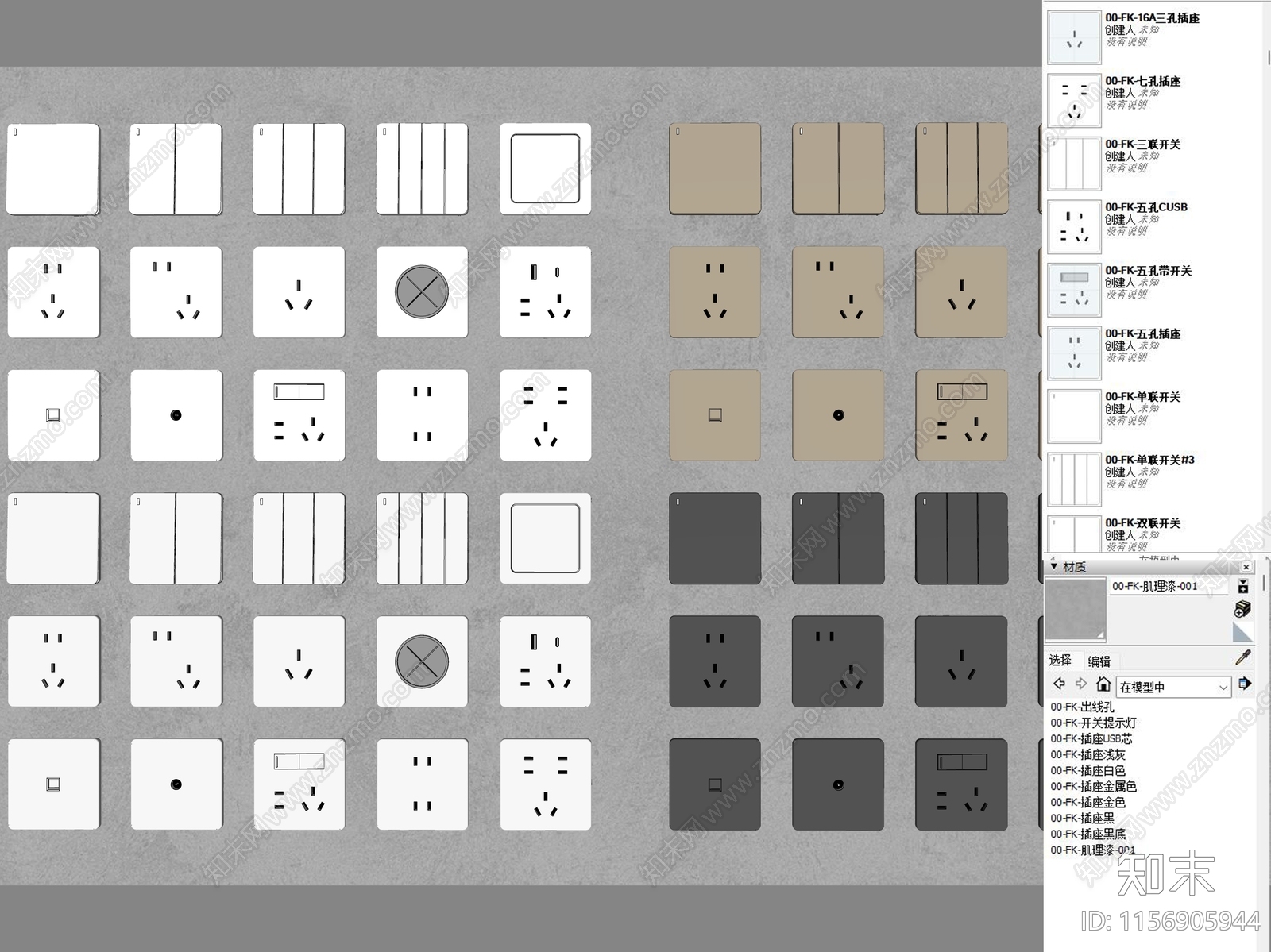Select the top-row white triple-gang switch model

pos(299,168)
